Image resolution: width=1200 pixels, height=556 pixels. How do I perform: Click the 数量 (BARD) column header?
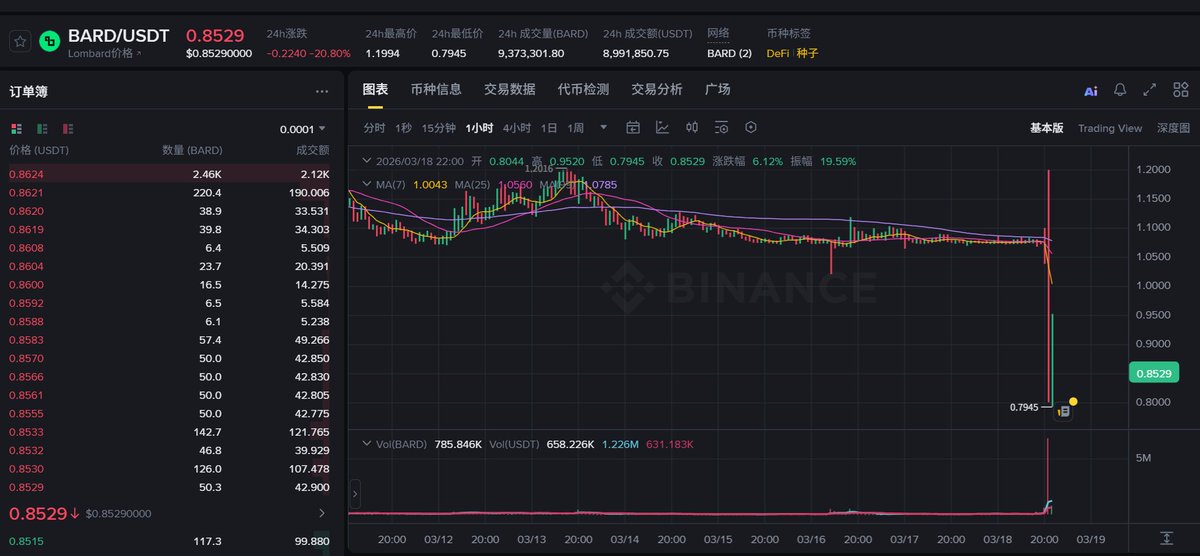(192, 150)
